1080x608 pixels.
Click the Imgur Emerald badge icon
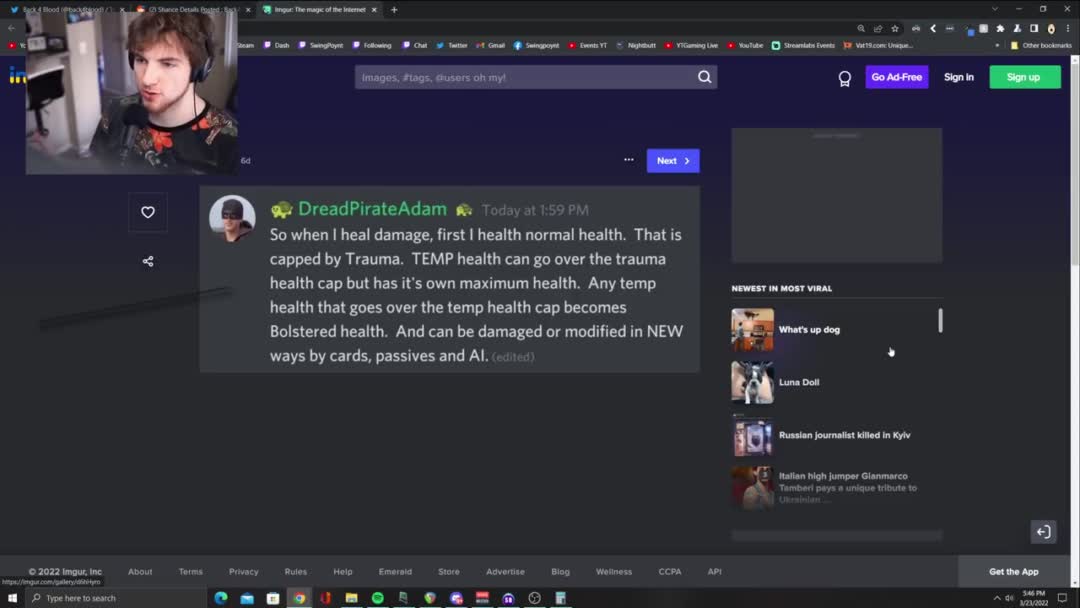point(844,78)
